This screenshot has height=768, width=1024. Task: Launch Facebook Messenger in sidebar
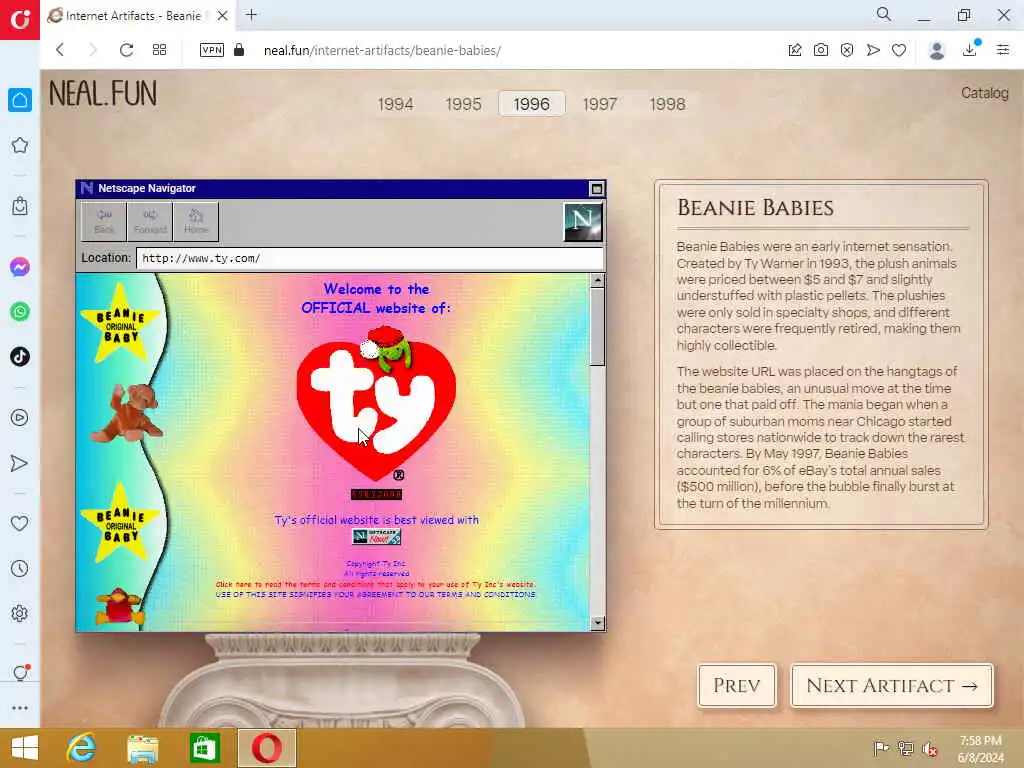pos(20,266)
